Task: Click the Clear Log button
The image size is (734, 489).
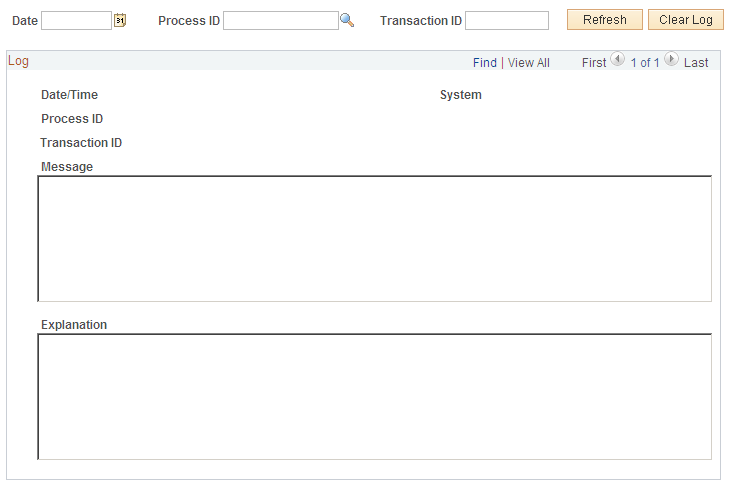Action: pyautogui.click(x=686, y=20)
